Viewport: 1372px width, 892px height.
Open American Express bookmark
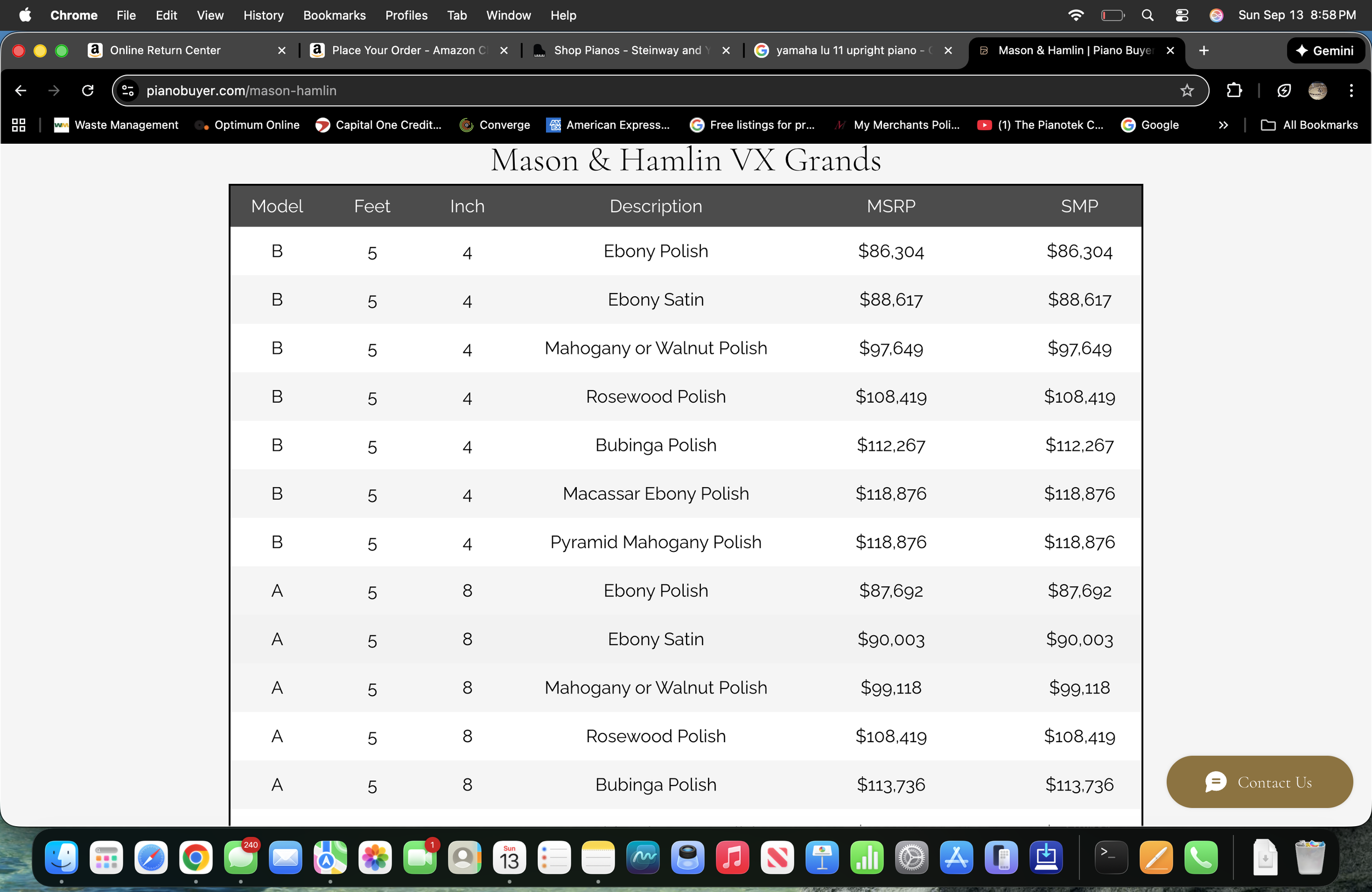608,125
